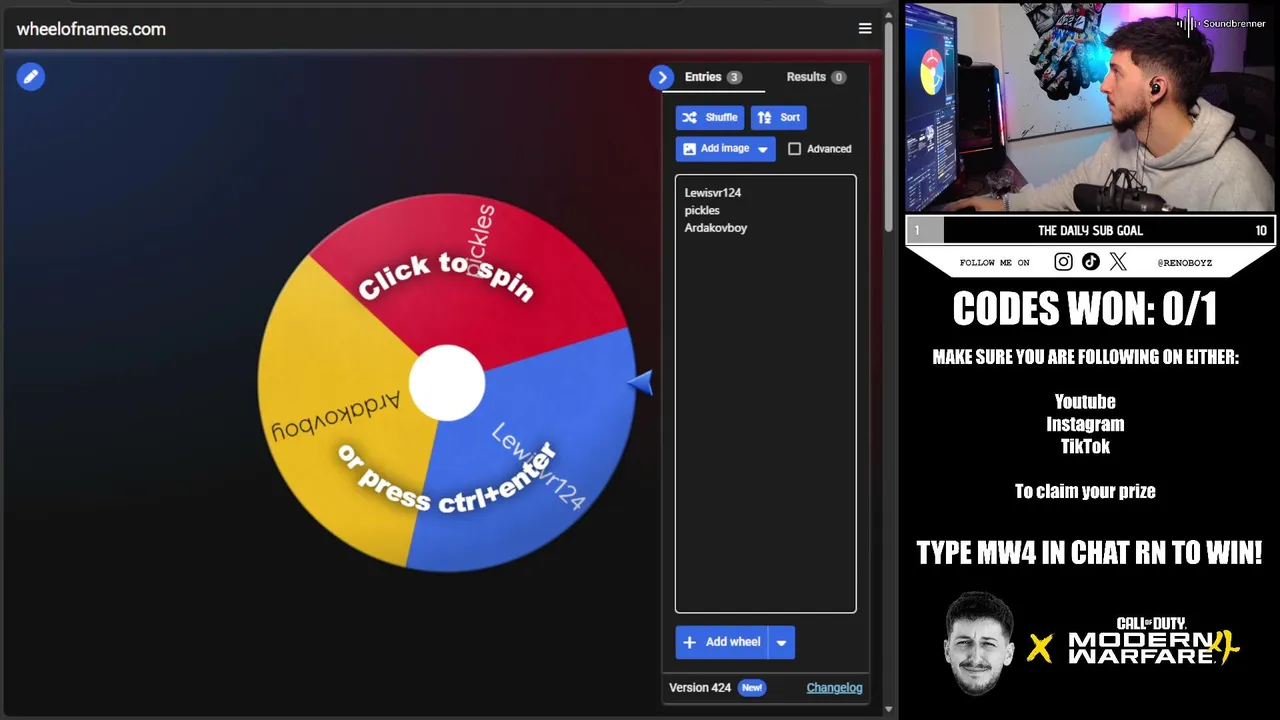The width and height of the screenshot is (1280, 720).
Task: Click the Add wheel button
Action: tap(722, 643)
